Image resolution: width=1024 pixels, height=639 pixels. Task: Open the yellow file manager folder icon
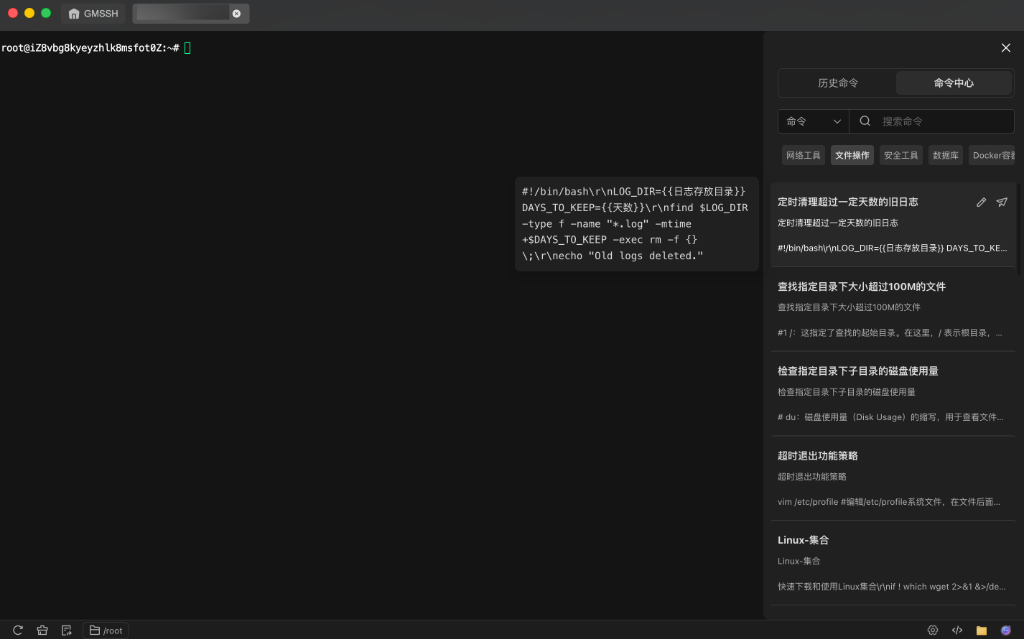981,630
